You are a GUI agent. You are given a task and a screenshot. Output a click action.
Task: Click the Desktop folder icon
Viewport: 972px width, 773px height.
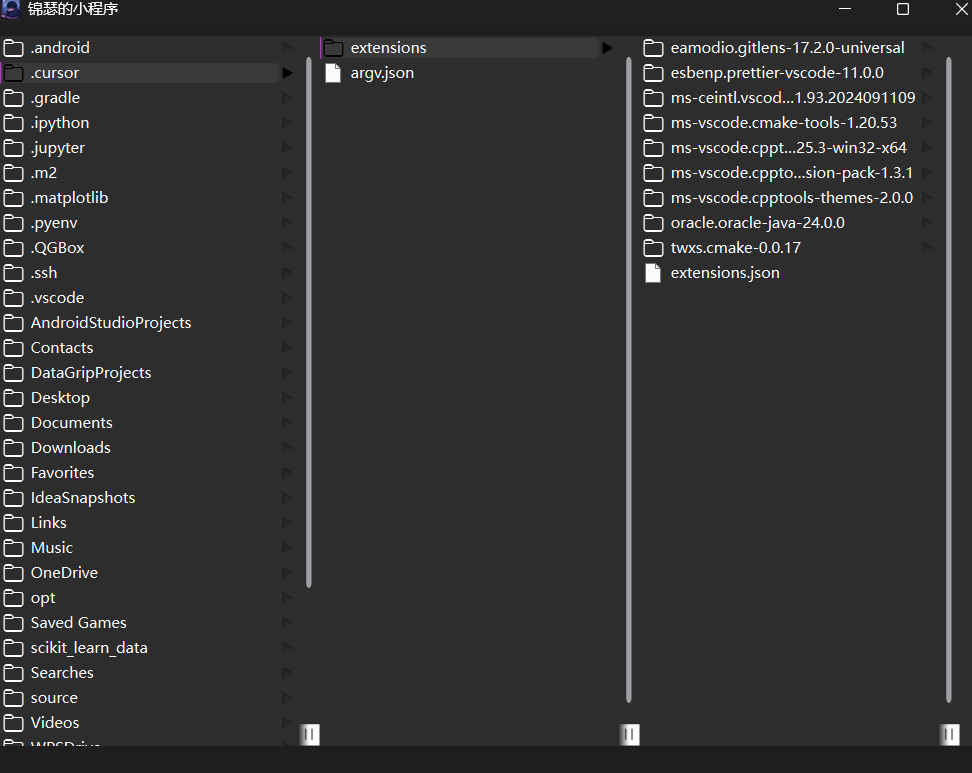pyautogui.click(x=14, y=397)
